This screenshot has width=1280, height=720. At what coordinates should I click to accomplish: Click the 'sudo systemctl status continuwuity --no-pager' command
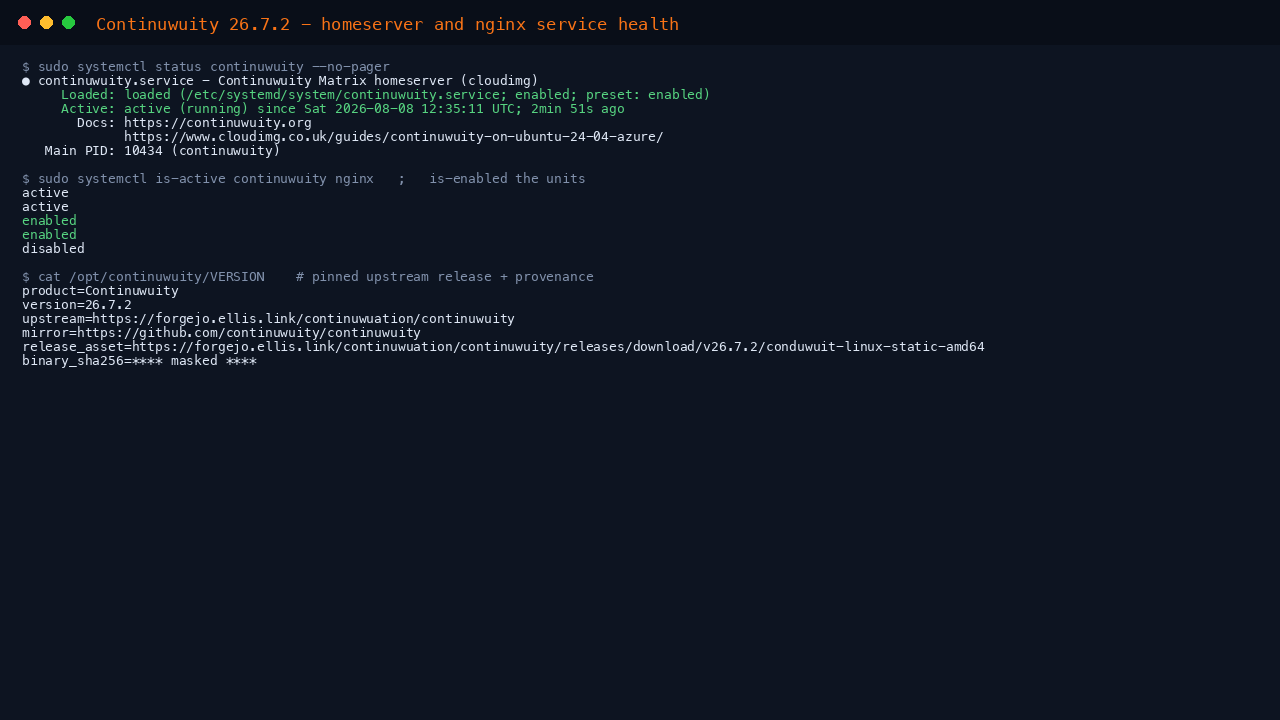214,67
